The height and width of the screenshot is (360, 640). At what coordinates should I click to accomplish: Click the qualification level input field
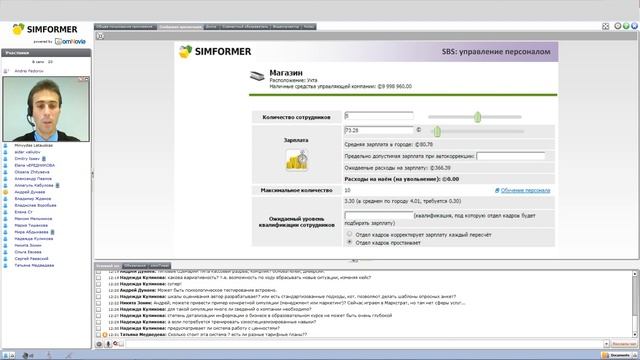coord(379,215)
